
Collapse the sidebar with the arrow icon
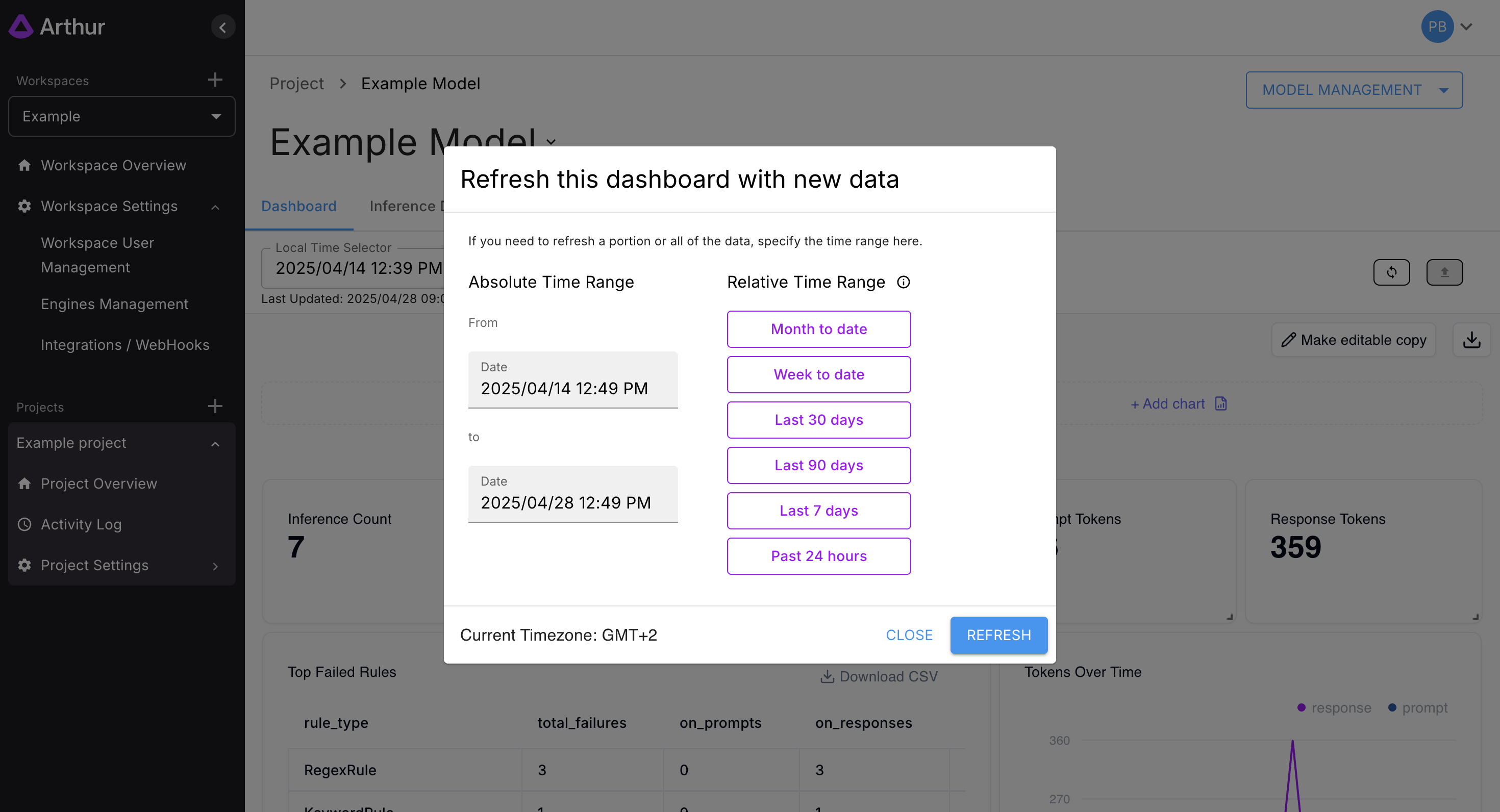coord(222,27)
